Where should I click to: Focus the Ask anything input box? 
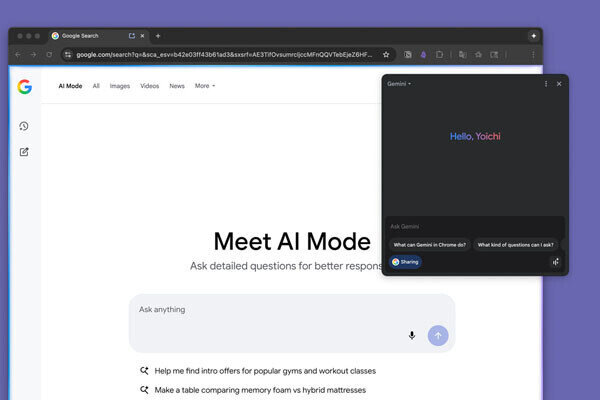tap(292, 323)
